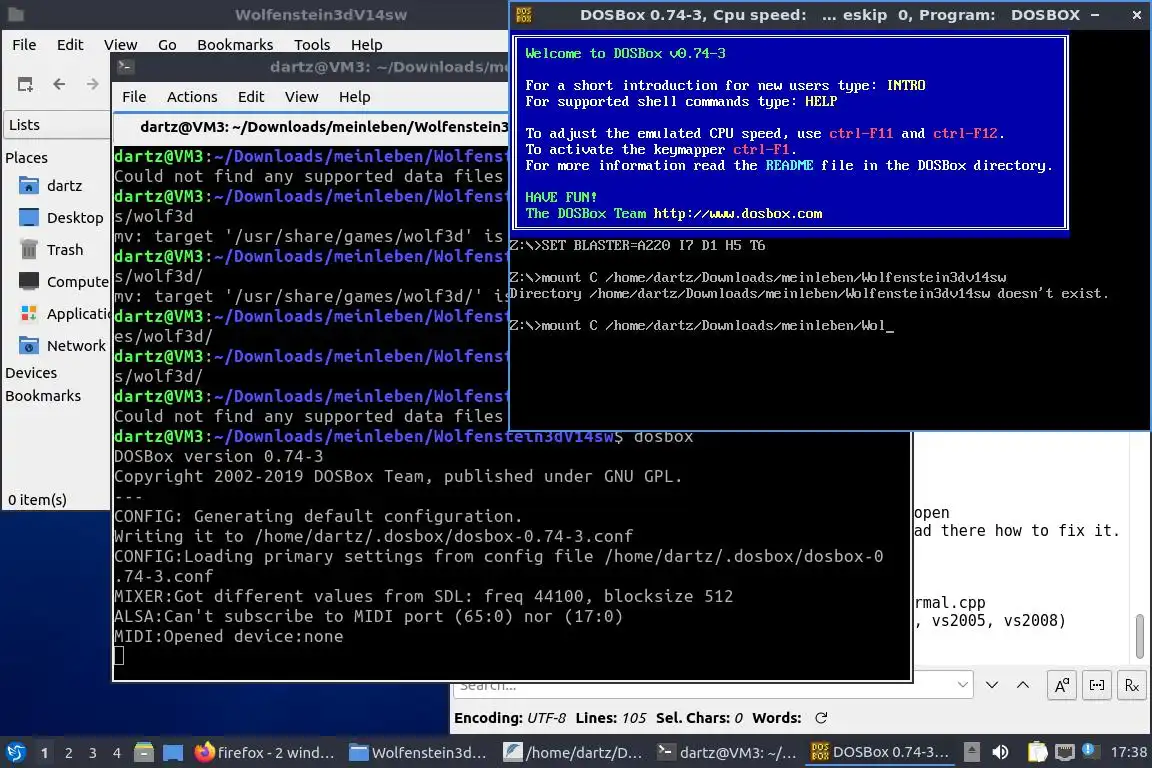The image size is (1152, 768).
Task: Click the DOSBox window title icon
Action: click(x=524, y=15)
